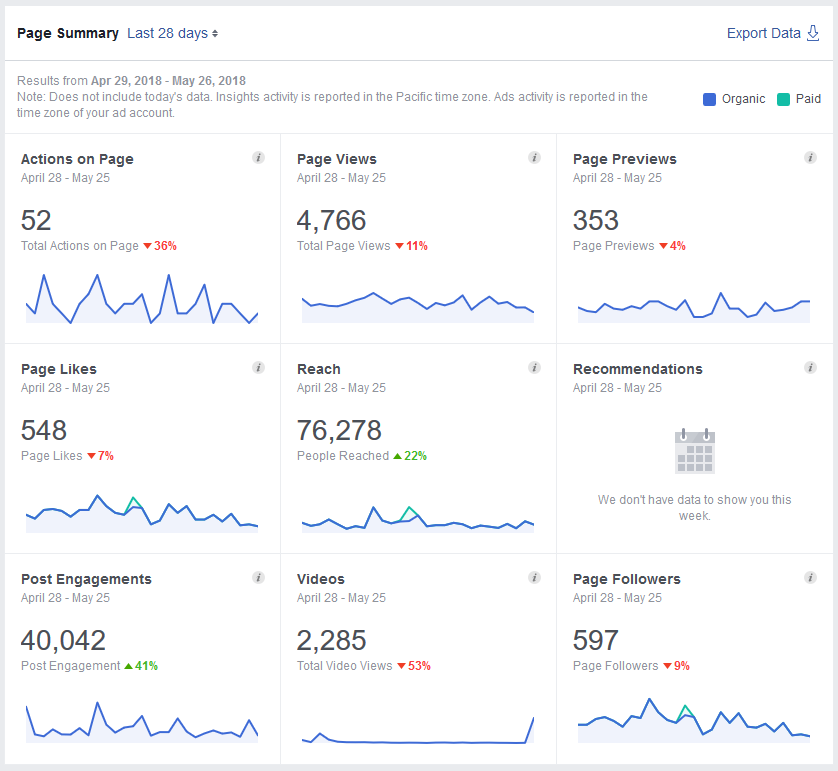The width and height of the screenshot is (838, 771).
Task: Click the 7% decrease indicator
Action: [100, 456]
